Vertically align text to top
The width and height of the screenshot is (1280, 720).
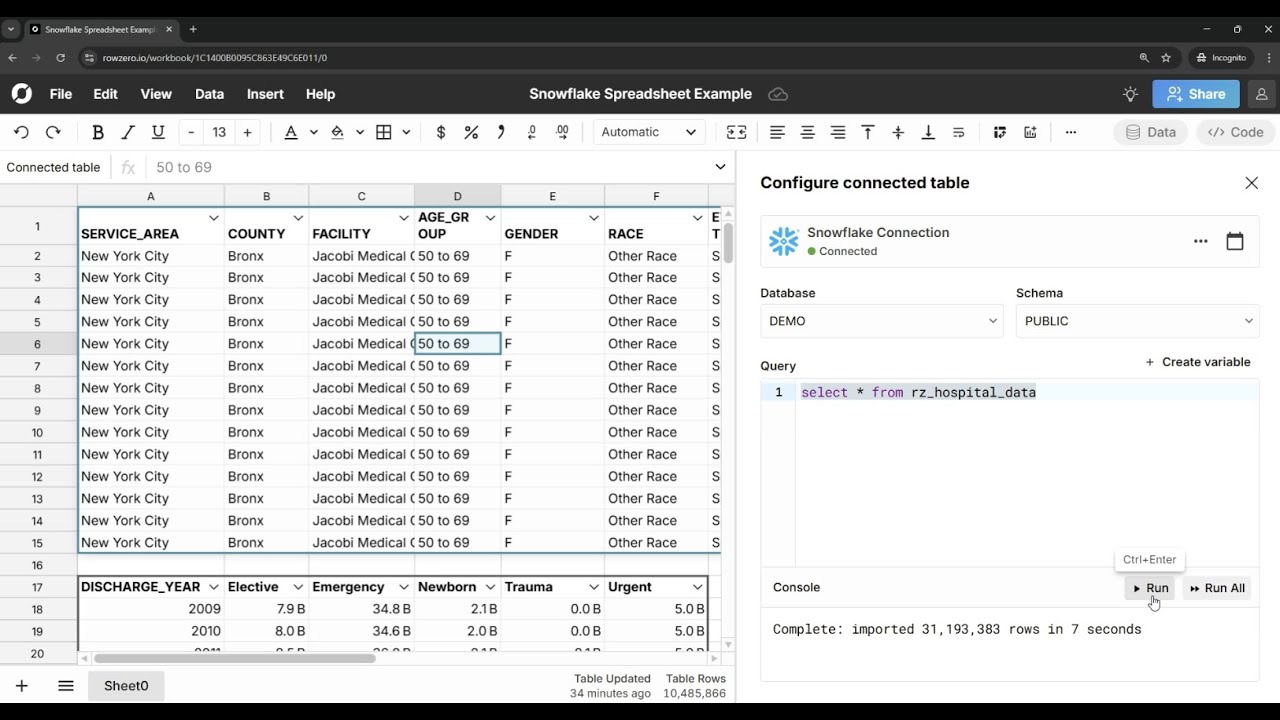(868, 132)
